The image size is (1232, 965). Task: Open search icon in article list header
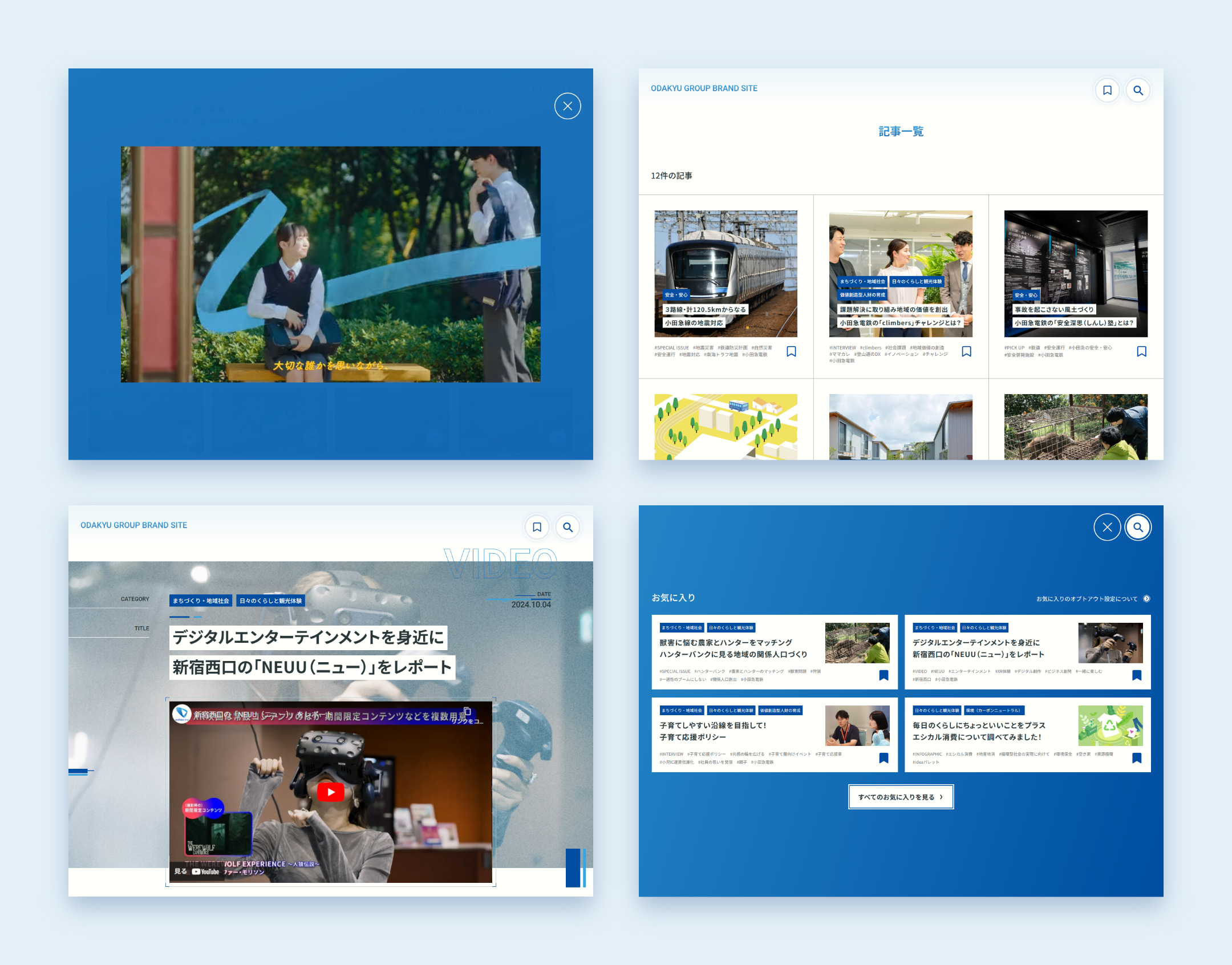click(1138, 90)
